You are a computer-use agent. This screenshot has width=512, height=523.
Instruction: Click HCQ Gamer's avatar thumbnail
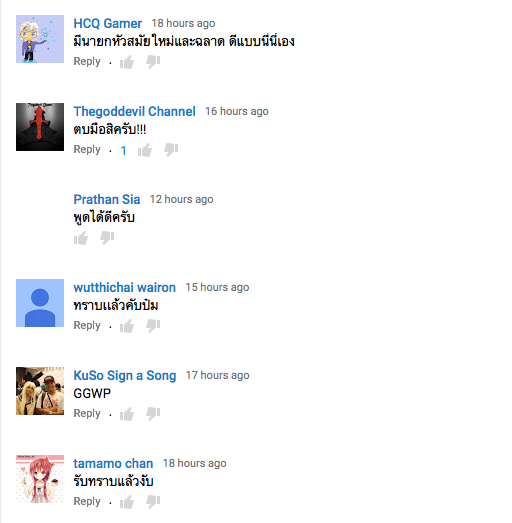point(40,39)
